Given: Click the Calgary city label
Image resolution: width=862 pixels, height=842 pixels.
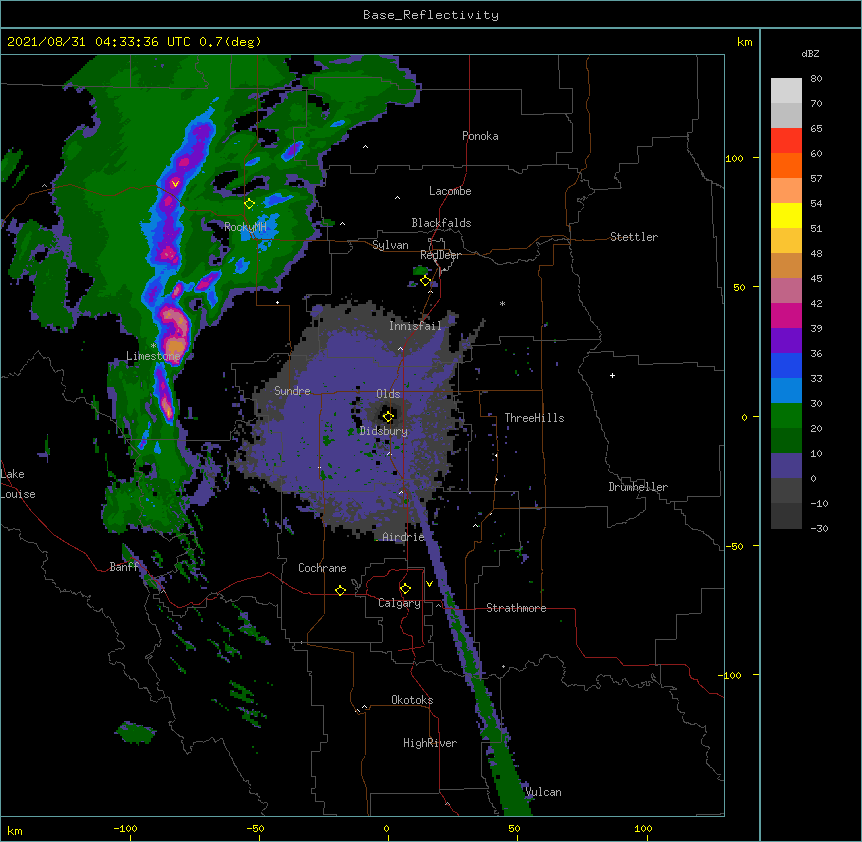Looking at the screenshot, I should pyautogui.click(x=399, y=603).
